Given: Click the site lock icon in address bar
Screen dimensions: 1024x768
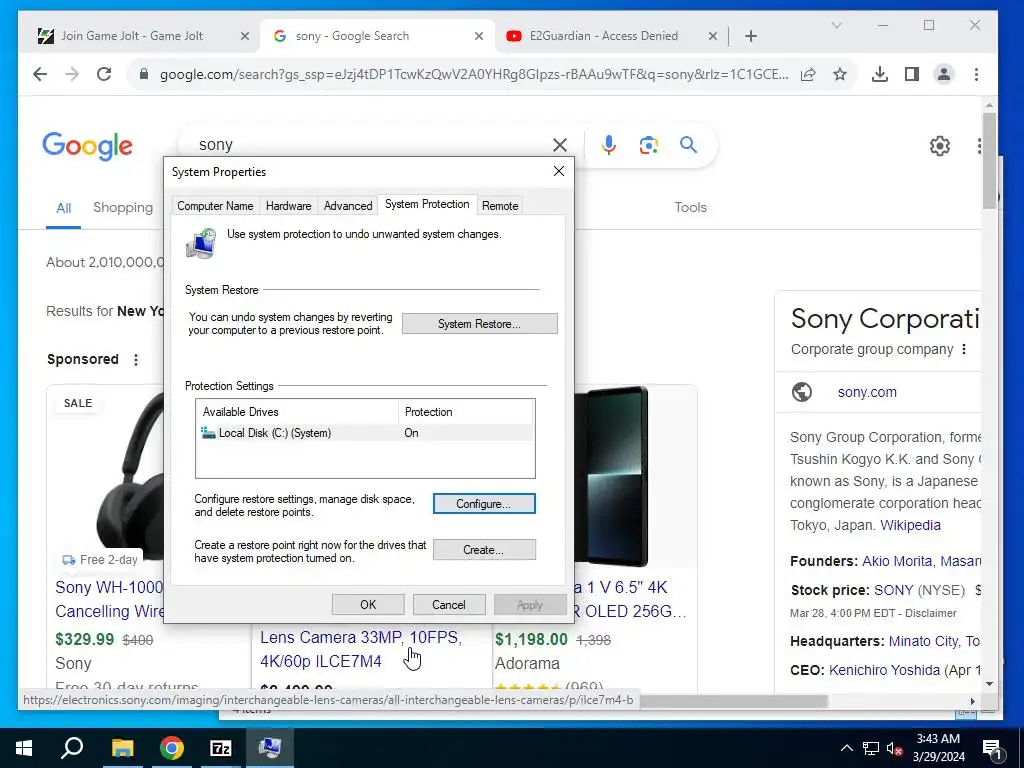Looking at the screenshot, I should [144, 74].
